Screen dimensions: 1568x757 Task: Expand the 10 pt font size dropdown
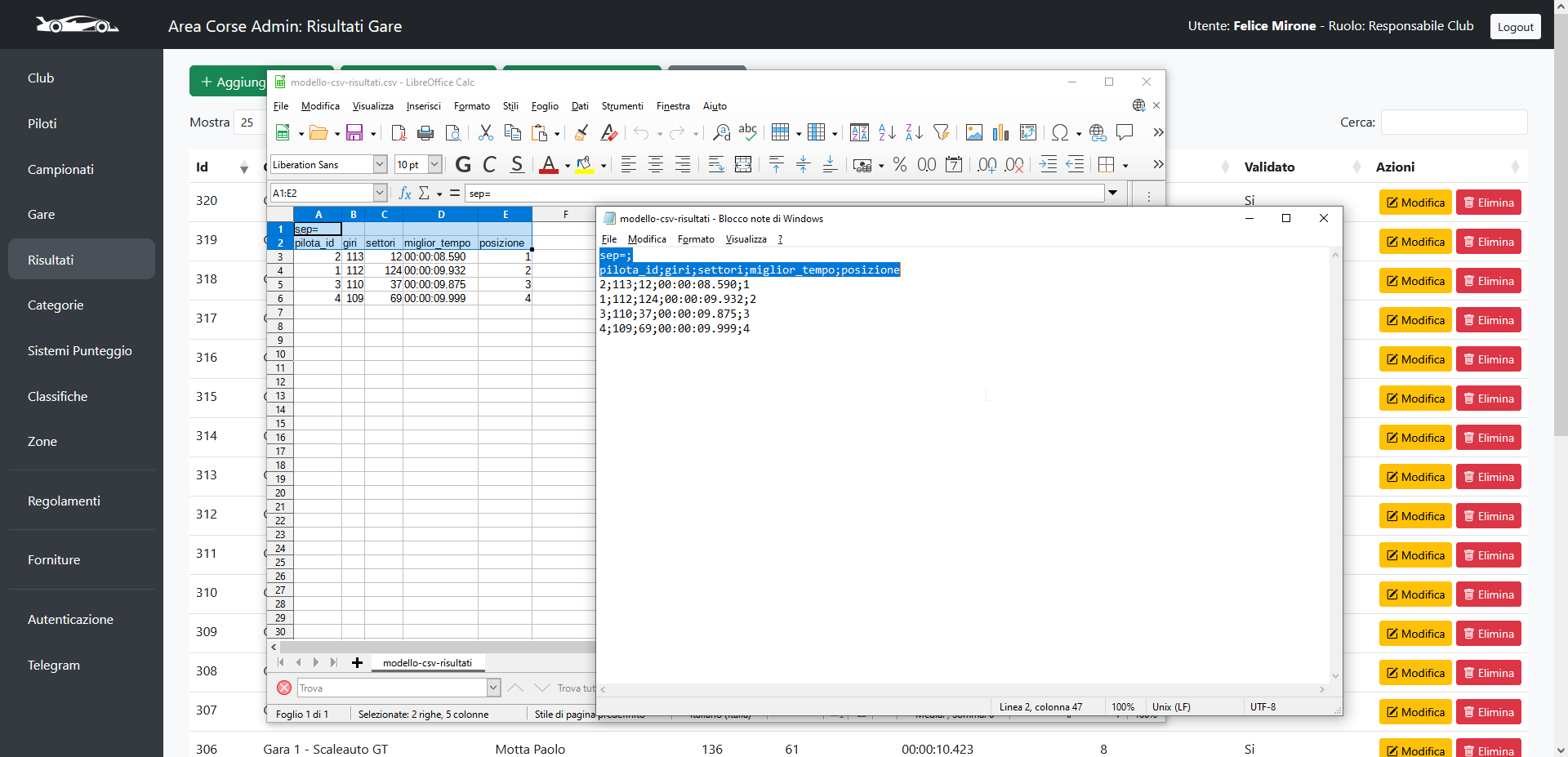point(435,165)
